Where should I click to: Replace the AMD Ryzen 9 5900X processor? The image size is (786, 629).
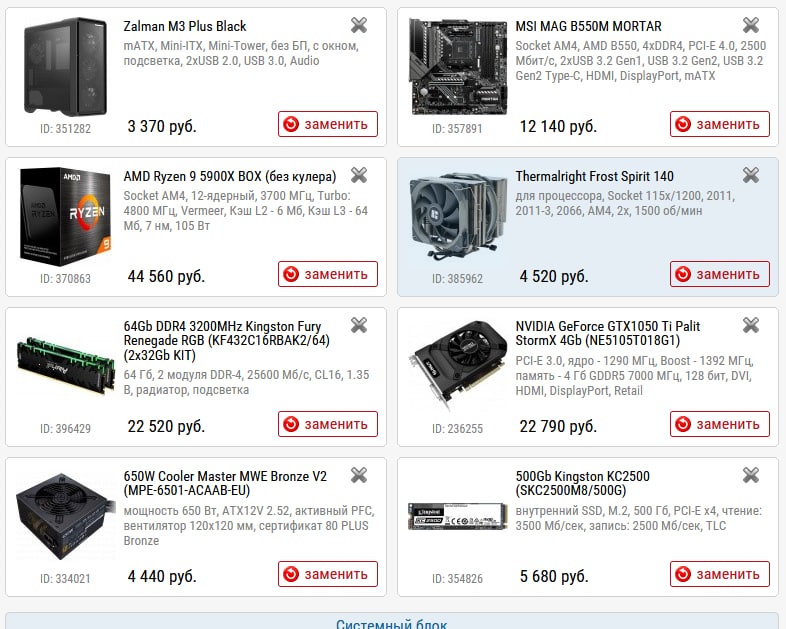click(x=328, y=274)
